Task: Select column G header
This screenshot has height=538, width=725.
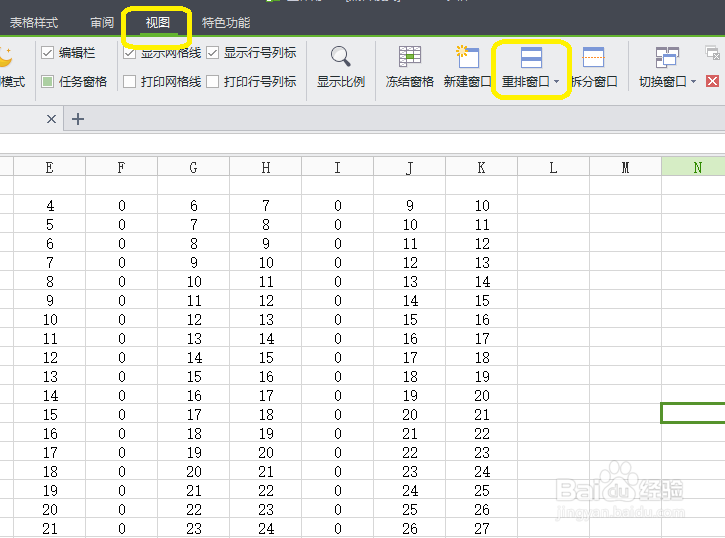Action: pyautogui.click(x=194, y=167)
